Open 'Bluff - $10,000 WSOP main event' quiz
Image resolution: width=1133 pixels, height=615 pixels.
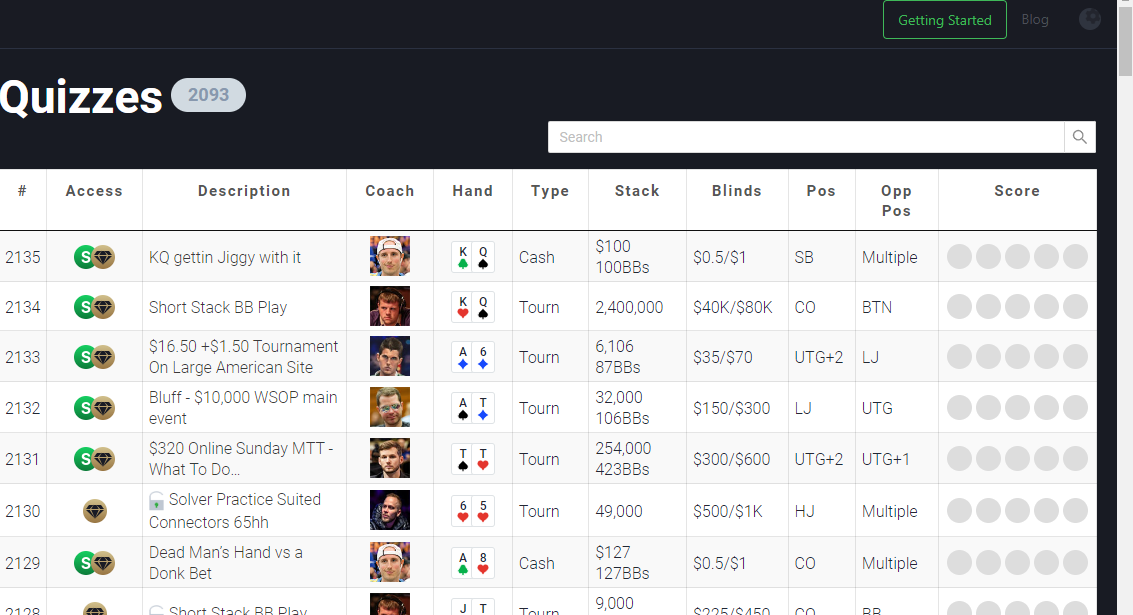[x=243, y=408]
